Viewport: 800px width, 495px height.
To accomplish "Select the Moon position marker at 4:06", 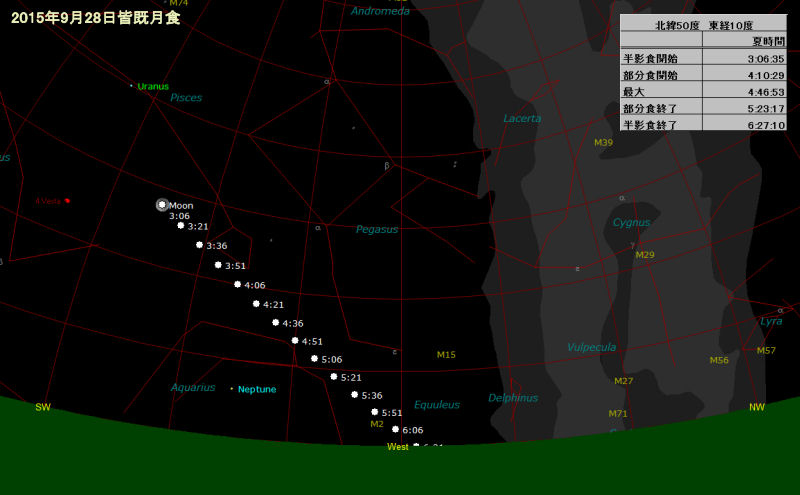I will point(237,285).
